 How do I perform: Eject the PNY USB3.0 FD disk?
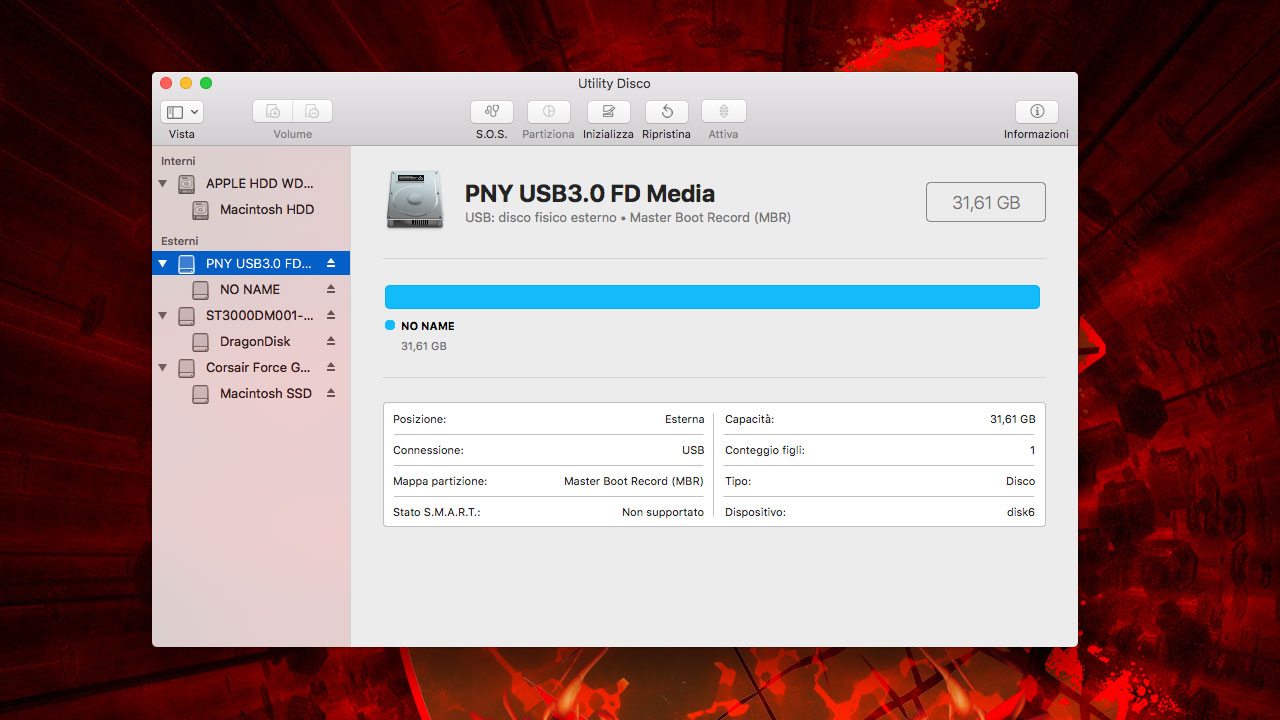tap(331, 264)
